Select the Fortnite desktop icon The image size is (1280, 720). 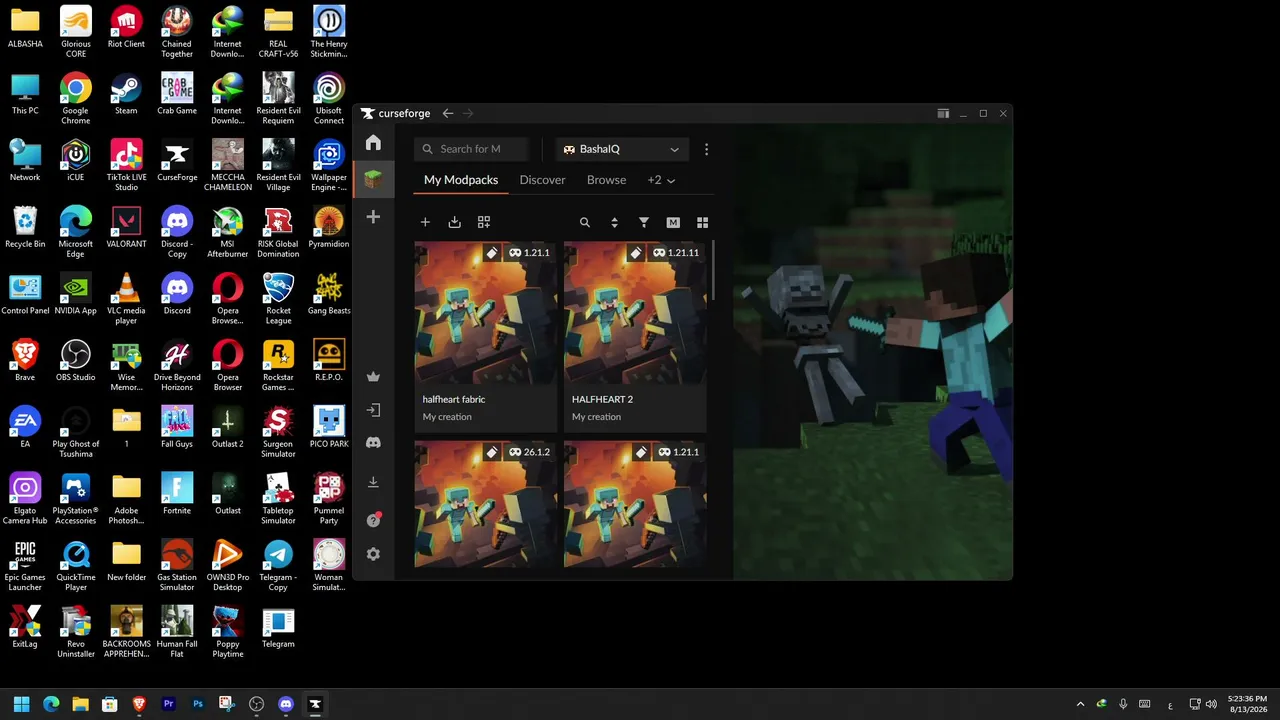pos(177,494)
